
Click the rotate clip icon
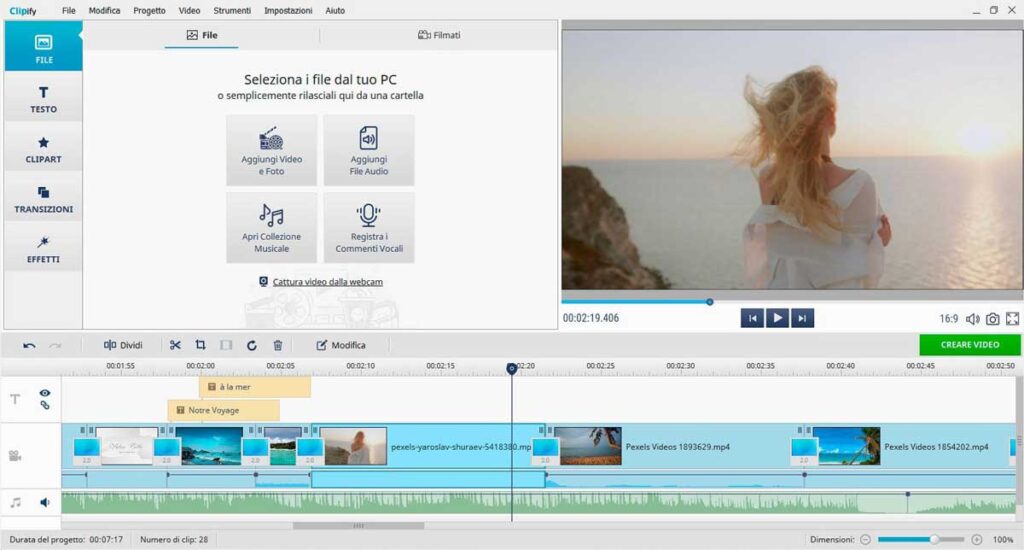point(251,345)
